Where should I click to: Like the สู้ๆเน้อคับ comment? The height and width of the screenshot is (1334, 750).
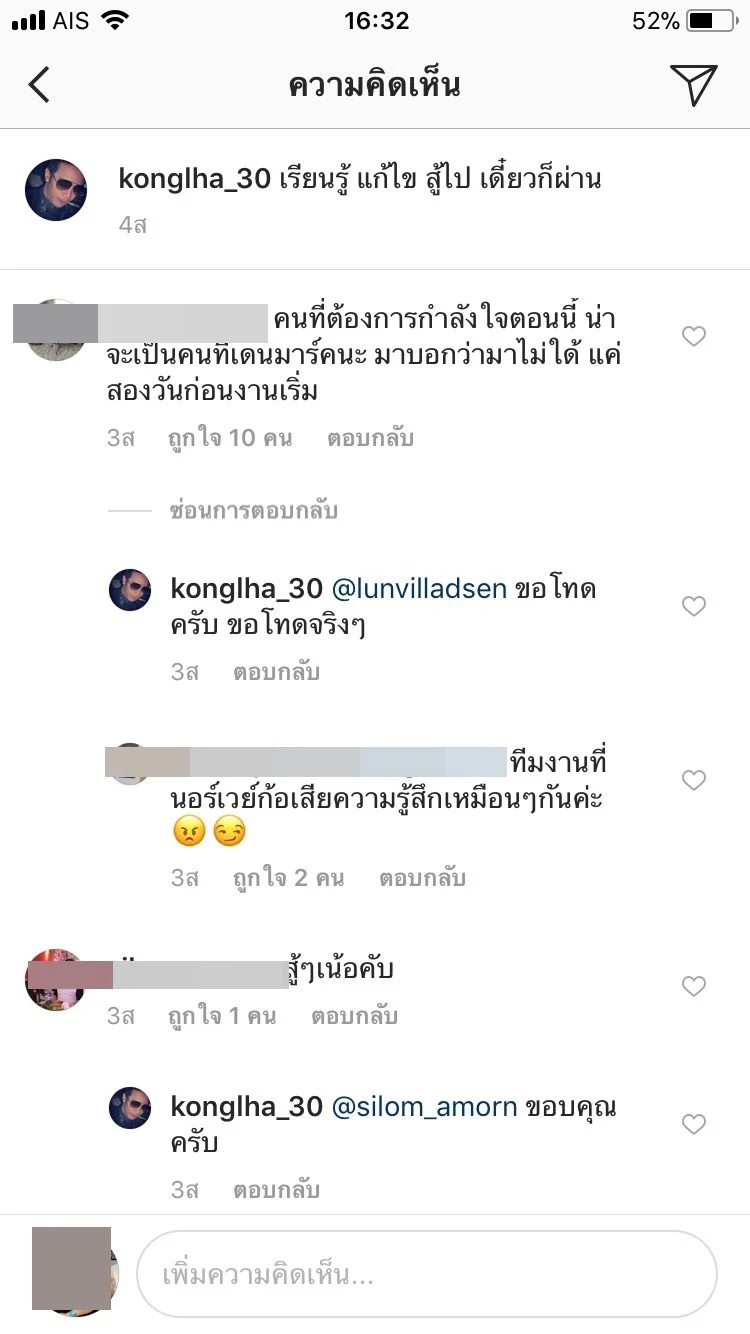pyautogui.click(x=694, y=987)
